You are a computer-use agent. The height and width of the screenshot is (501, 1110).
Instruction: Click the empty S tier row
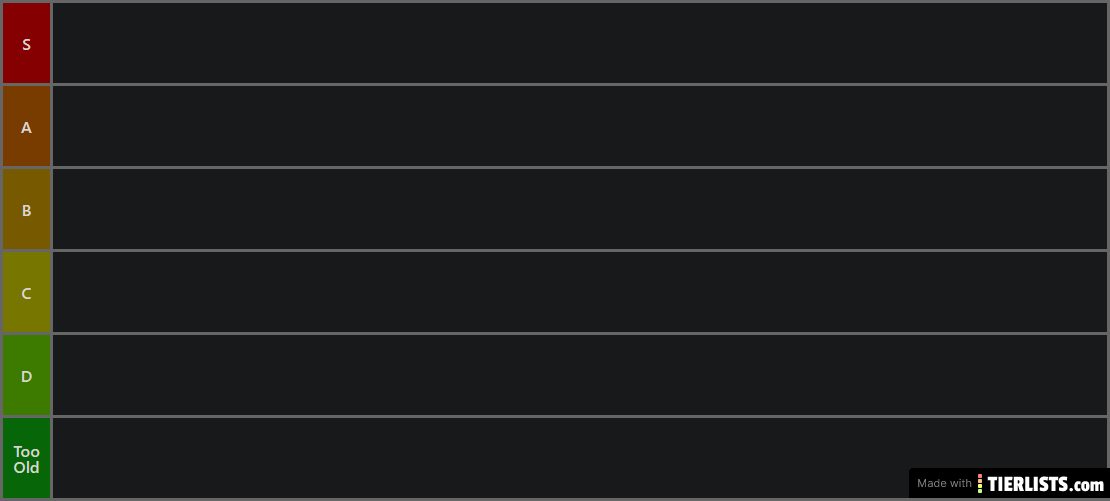click(579, 44)
